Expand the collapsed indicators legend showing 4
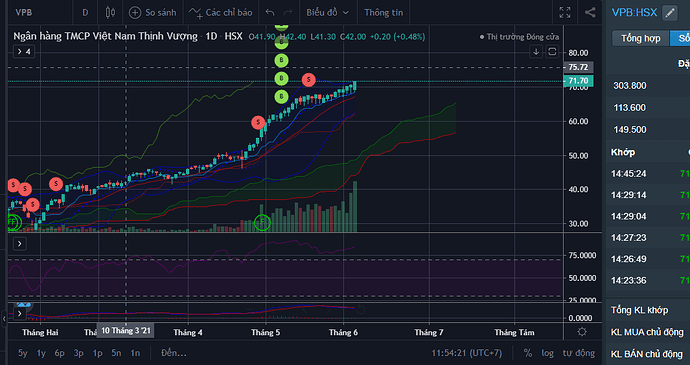The image size is (690, 365). click(x=24, y=52)
